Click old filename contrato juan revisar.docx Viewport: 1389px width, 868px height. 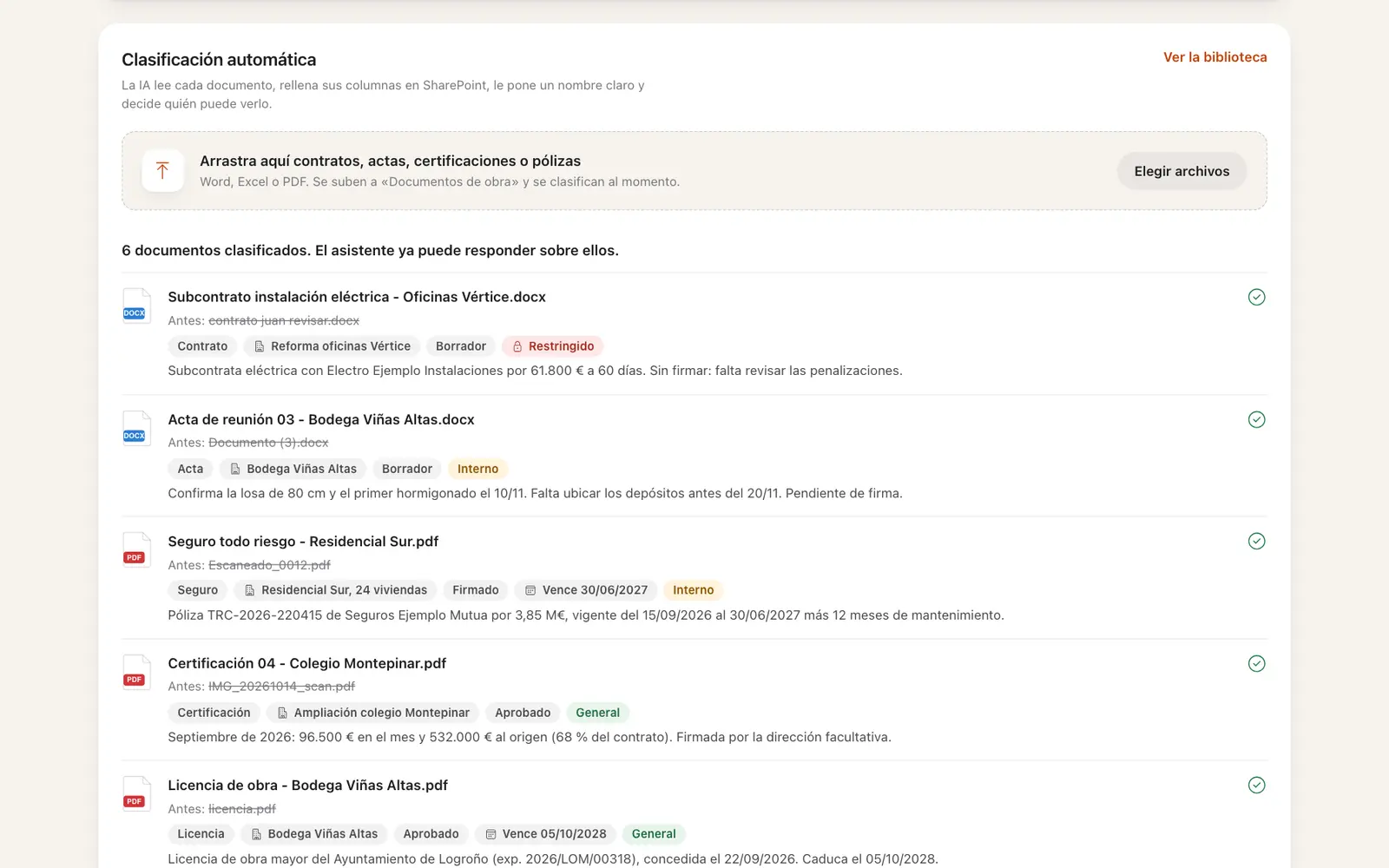pos(284,320)
